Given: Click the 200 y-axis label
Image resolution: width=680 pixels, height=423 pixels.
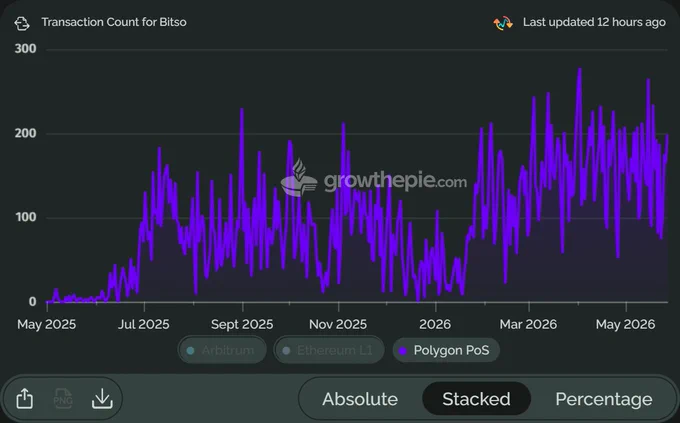Looking at the screenshot, I should [x=26, y=133].
